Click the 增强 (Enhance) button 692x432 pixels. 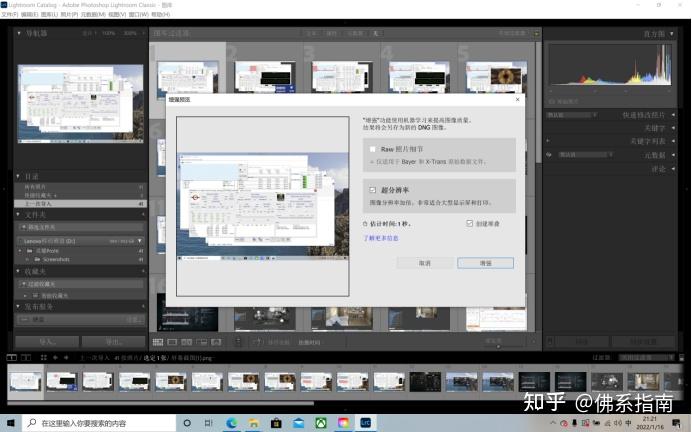tap(485, 263)
